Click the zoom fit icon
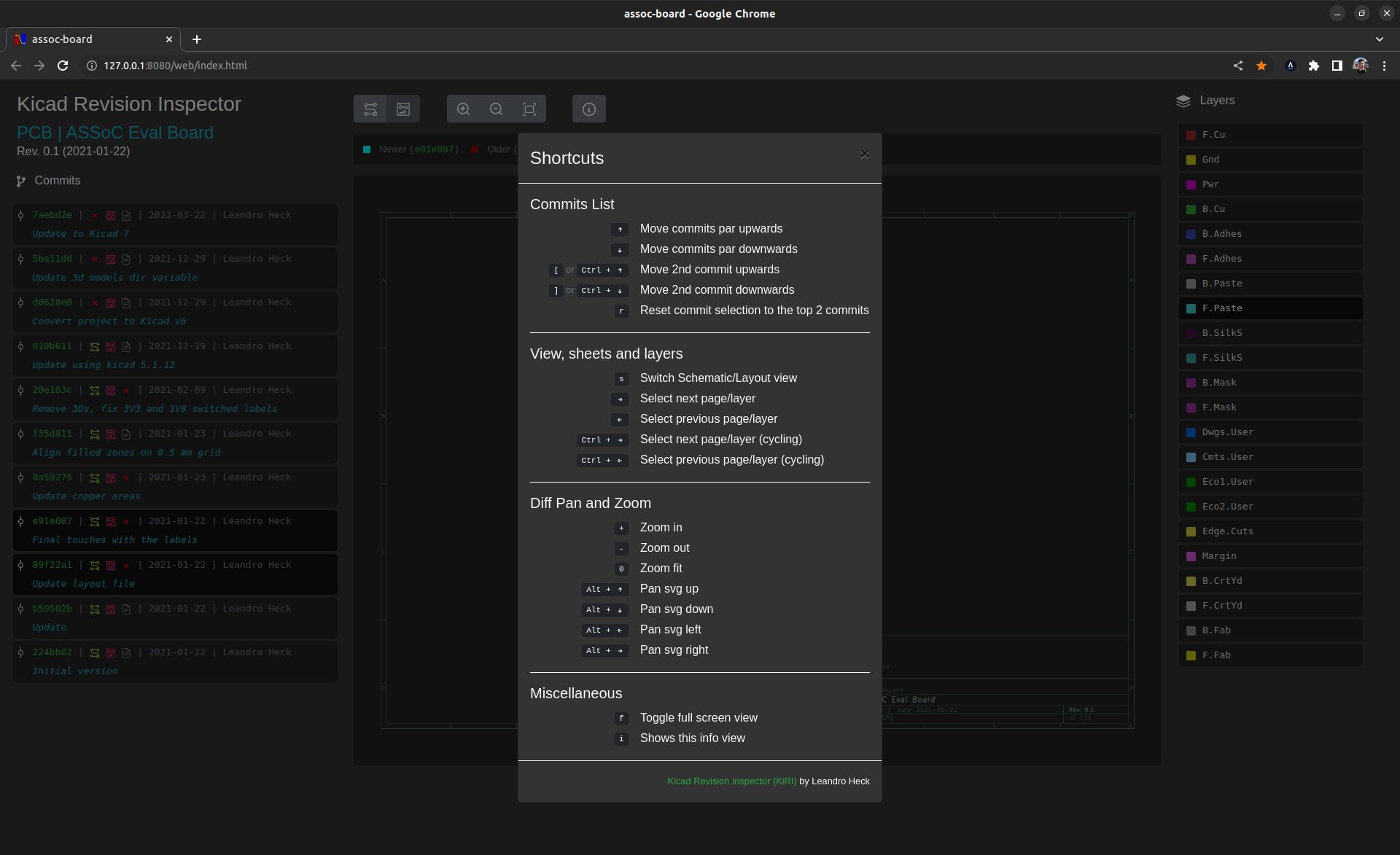Screen dimensions: 1400x855 [x=529, y=109]
